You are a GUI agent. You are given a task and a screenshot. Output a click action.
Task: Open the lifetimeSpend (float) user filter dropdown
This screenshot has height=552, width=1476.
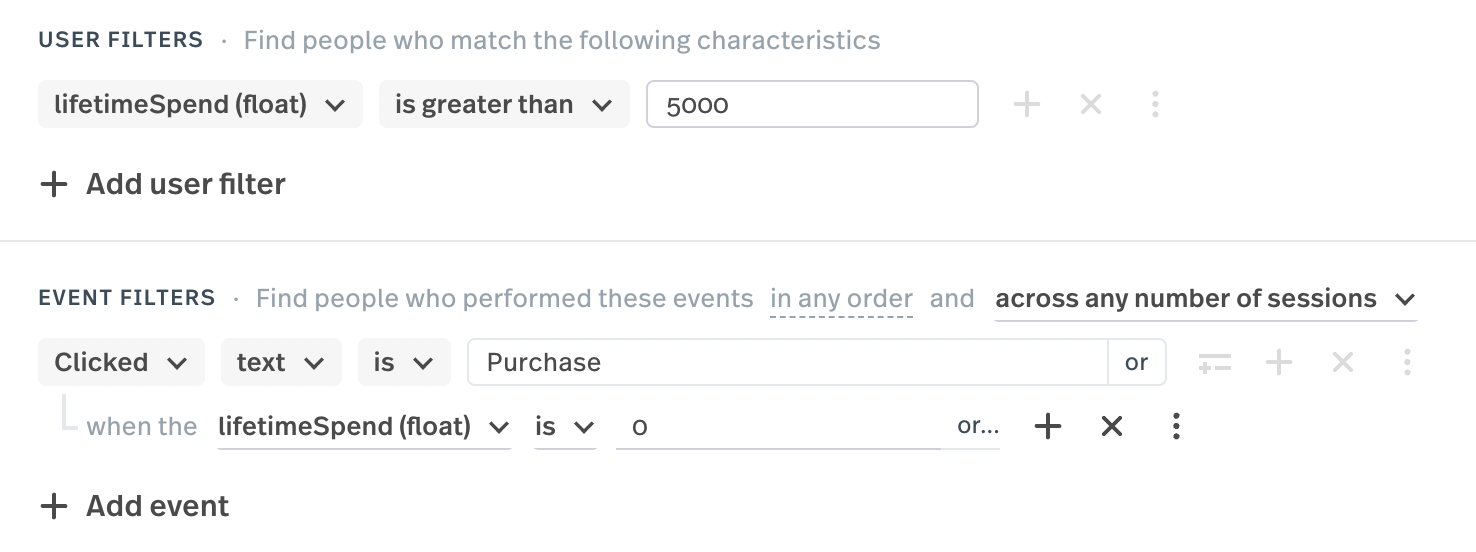[200, 104]
